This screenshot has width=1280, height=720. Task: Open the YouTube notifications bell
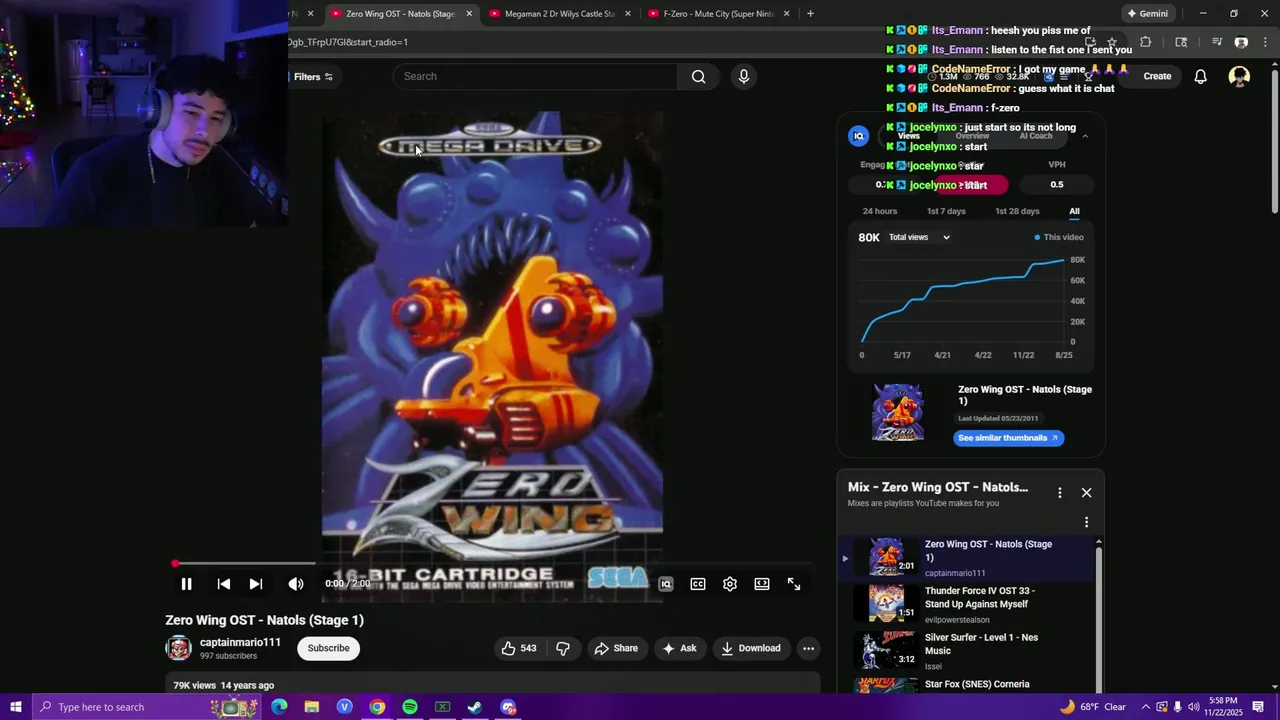tap(1201, 76)
